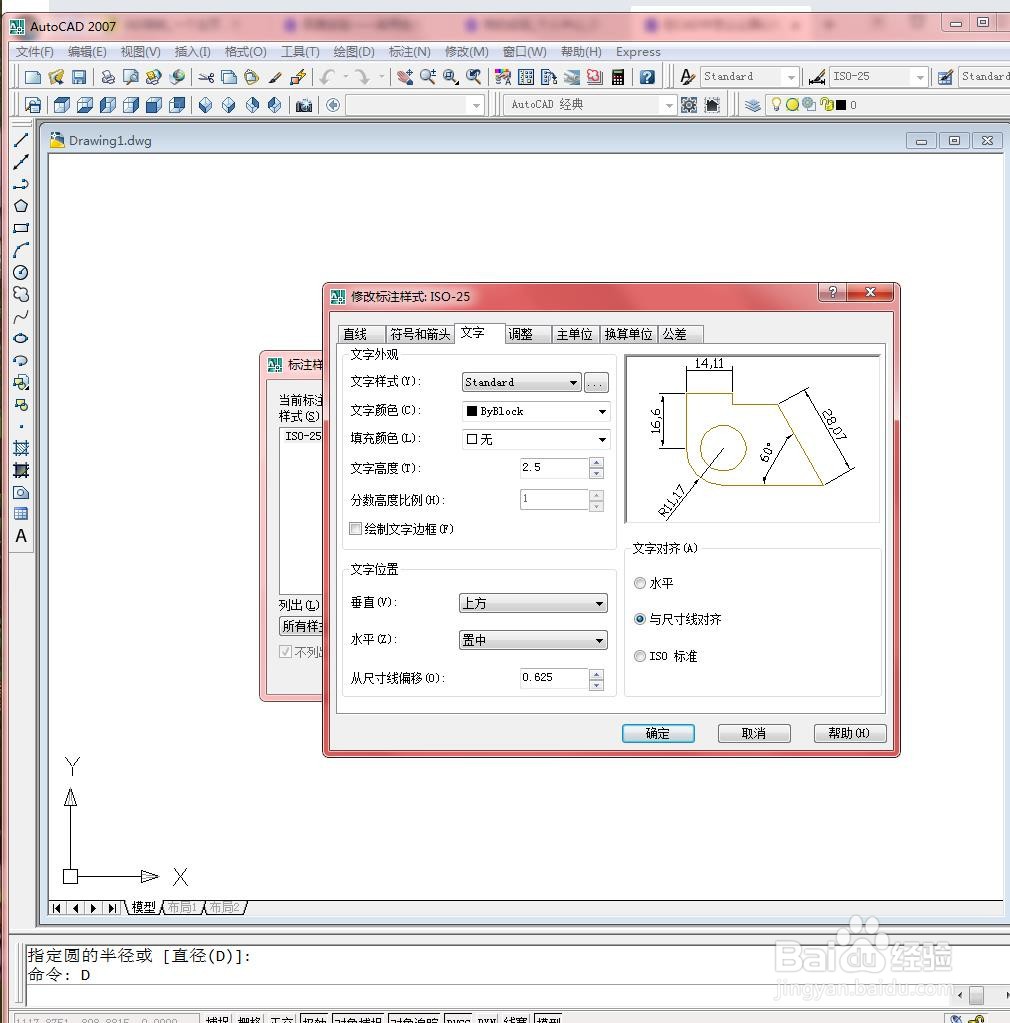Viewport: 1010px width, 1023px height.
Task: Select the Polygon draw tool
Action: 21,206
